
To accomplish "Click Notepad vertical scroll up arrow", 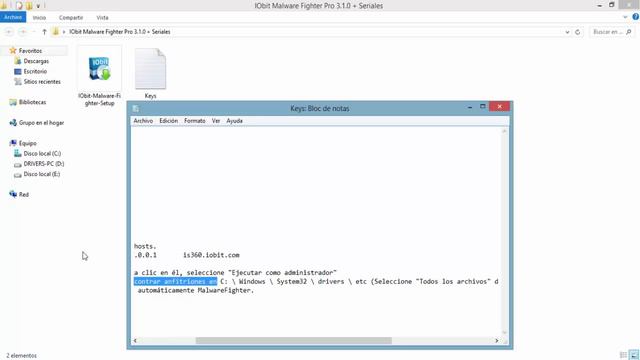I will click(x=504, y=131).
